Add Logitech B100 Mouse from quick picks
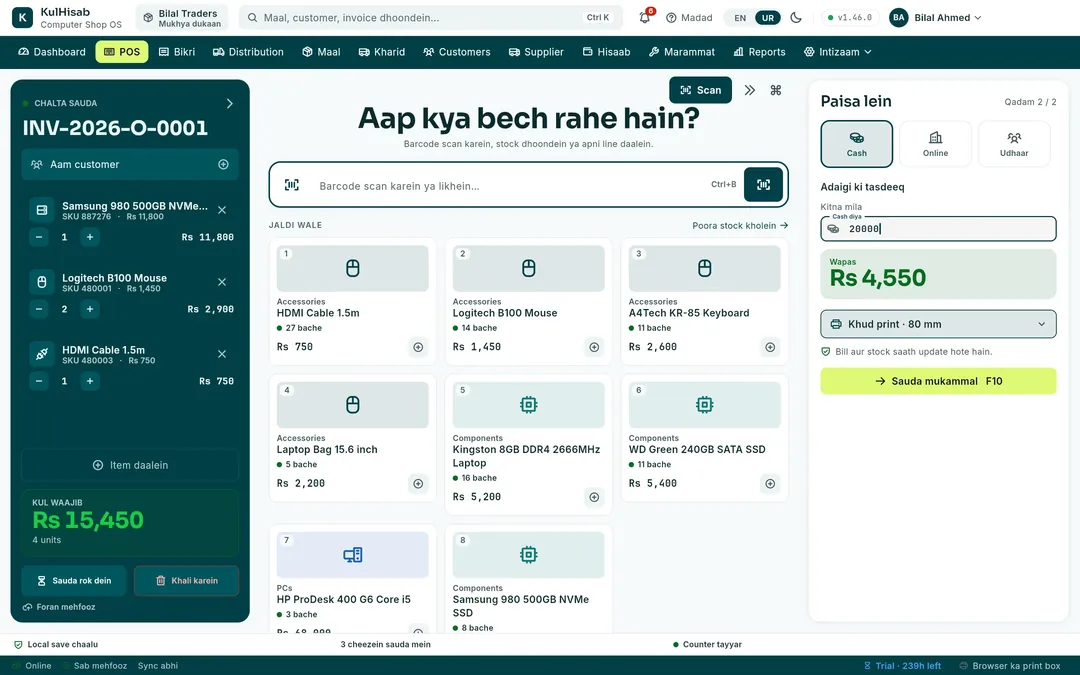Viewport: 1080px width, 675px height. click(x=594, y=347)
